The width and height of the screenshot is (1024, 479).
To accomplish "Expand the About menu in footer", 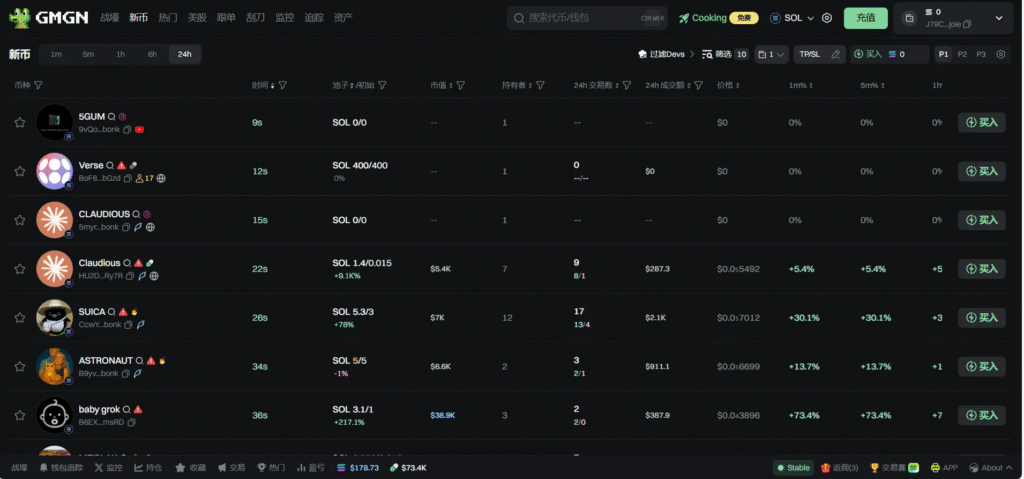I will point(992,467).
